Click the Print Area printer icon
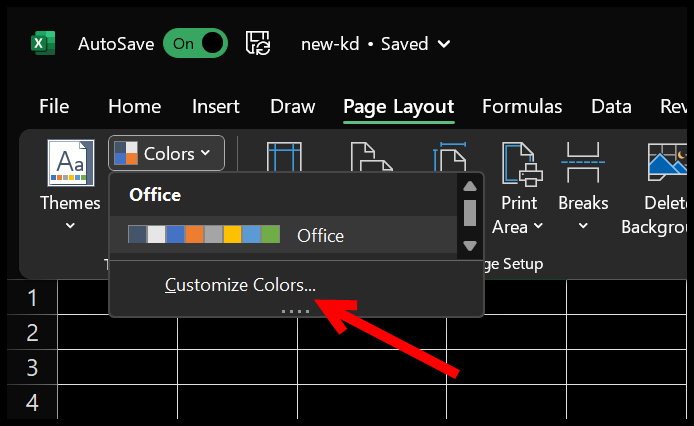Image resolution: width=694 pixels, height=426 pixels. (522, 163)
